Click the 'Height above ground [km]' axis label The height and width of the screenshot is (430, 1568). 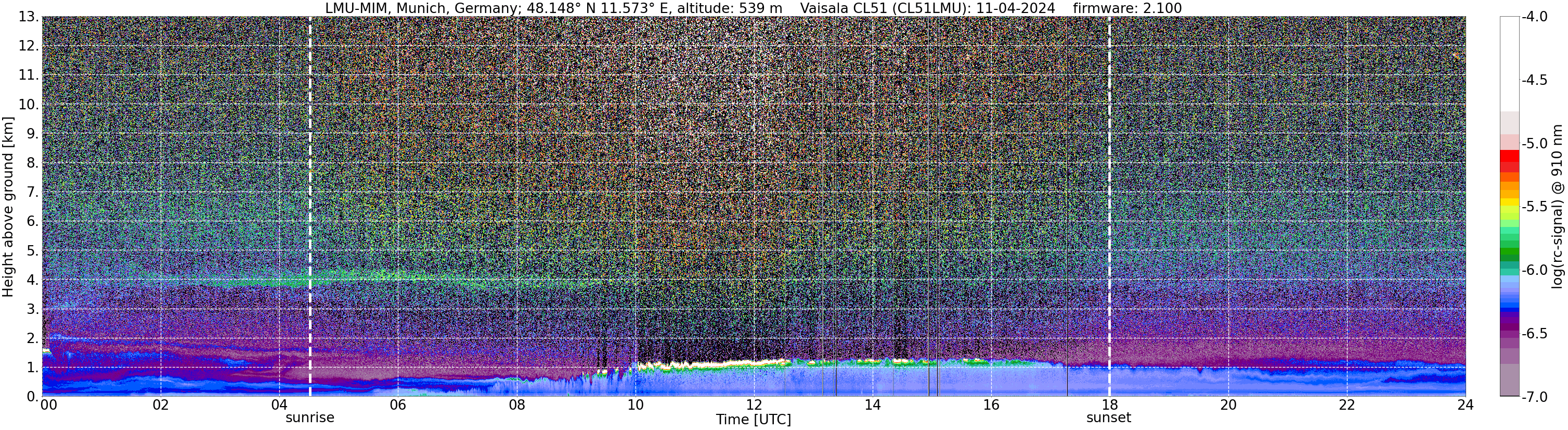(8, 207)
